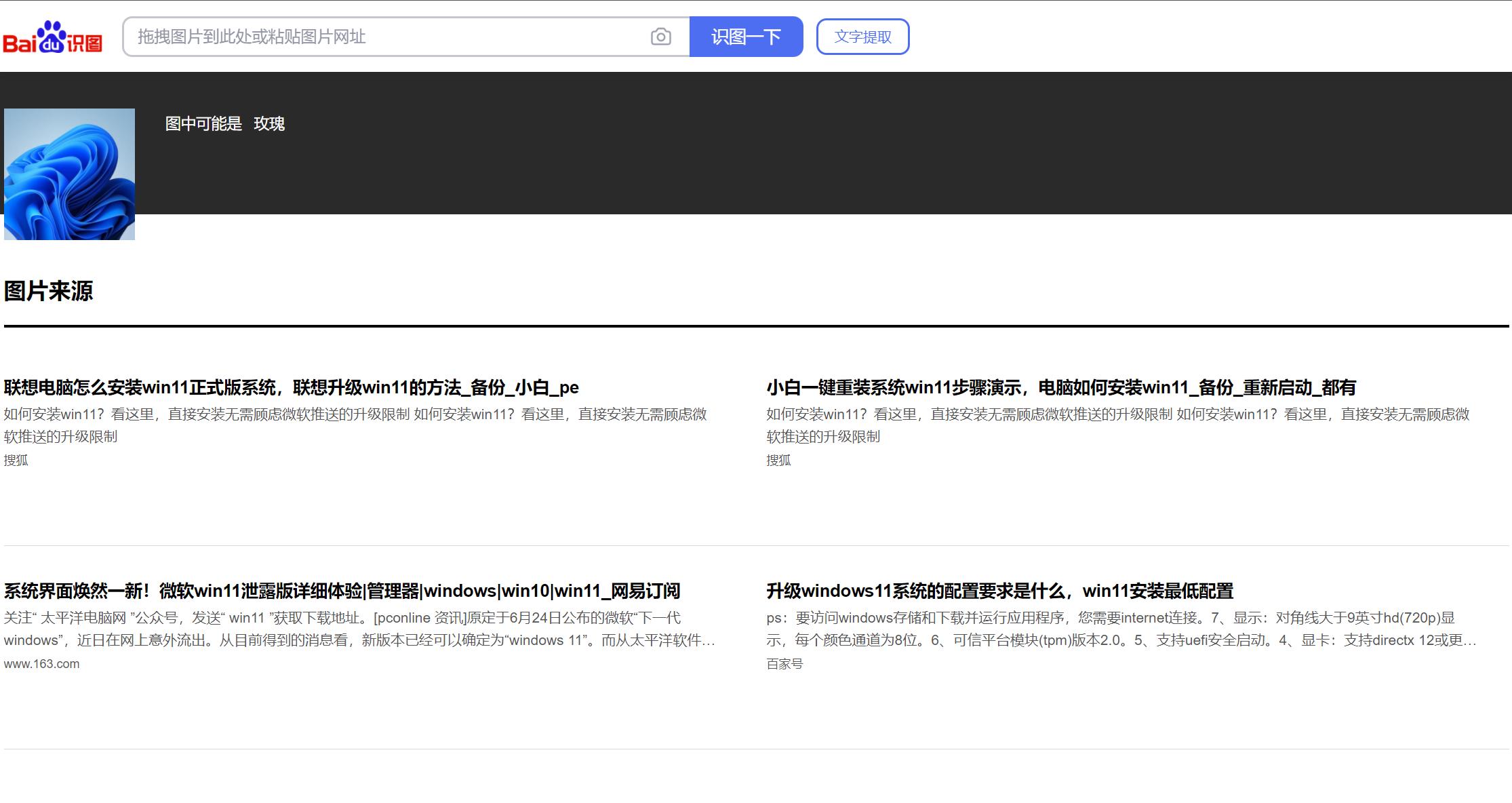
Task: Click the 搜狐 source under right-side result
Action: [780, 461]
